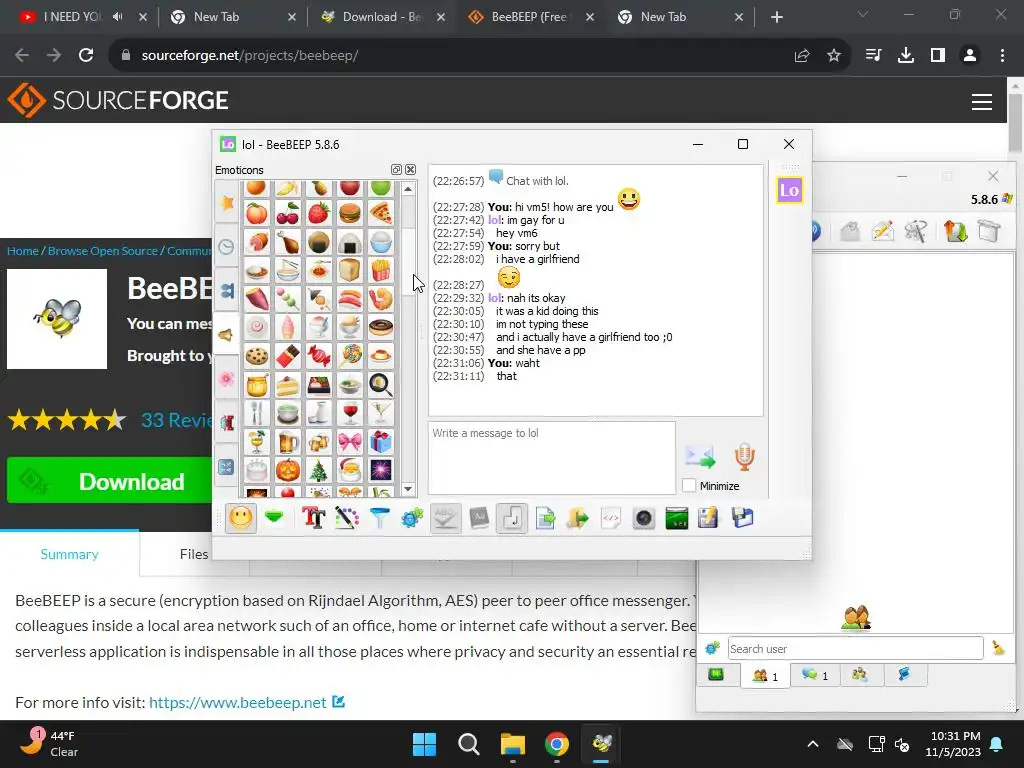Viewport: 1024px width, 768px height.
Task: Click emoticons scrollbar down arrow
Action: (x=408, y=488)
